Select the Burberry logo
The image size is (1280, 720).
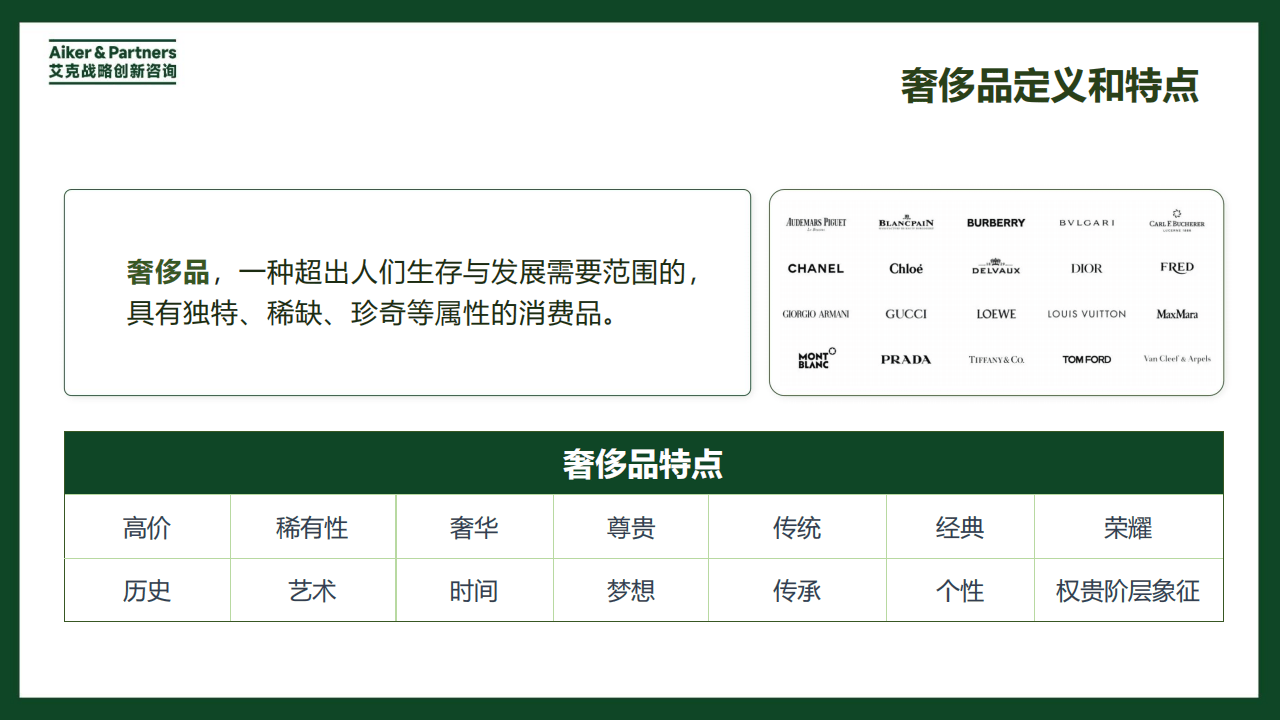[996, 223]
